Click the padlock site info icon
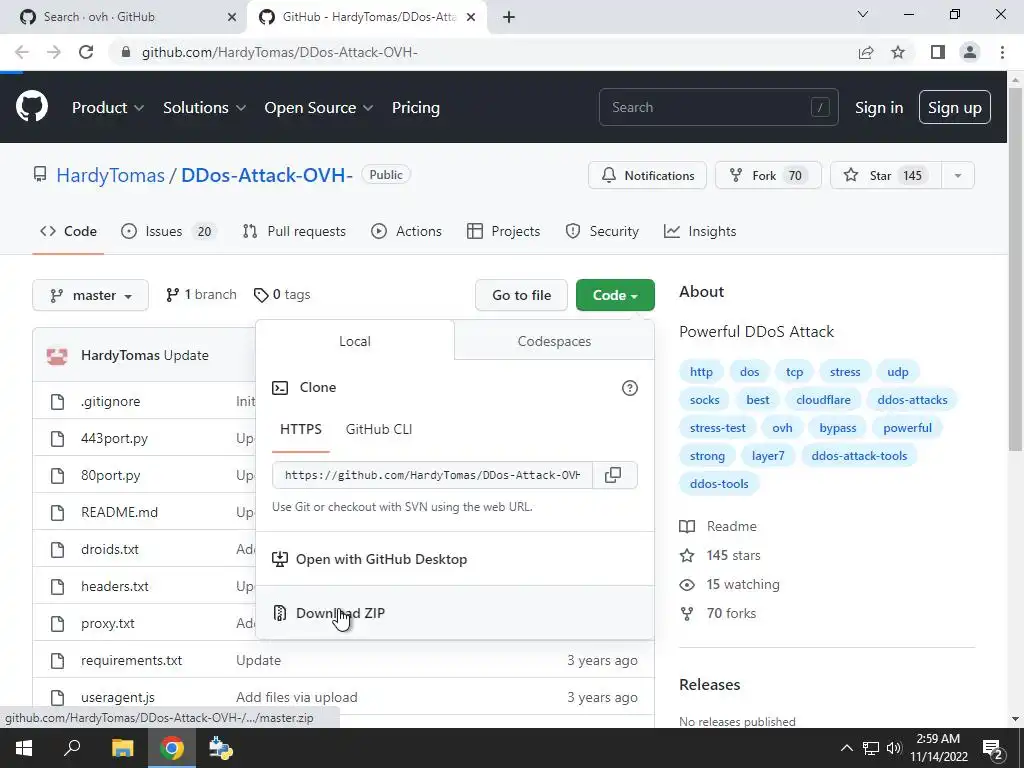The image size is (1024, 768). (127, 52)
